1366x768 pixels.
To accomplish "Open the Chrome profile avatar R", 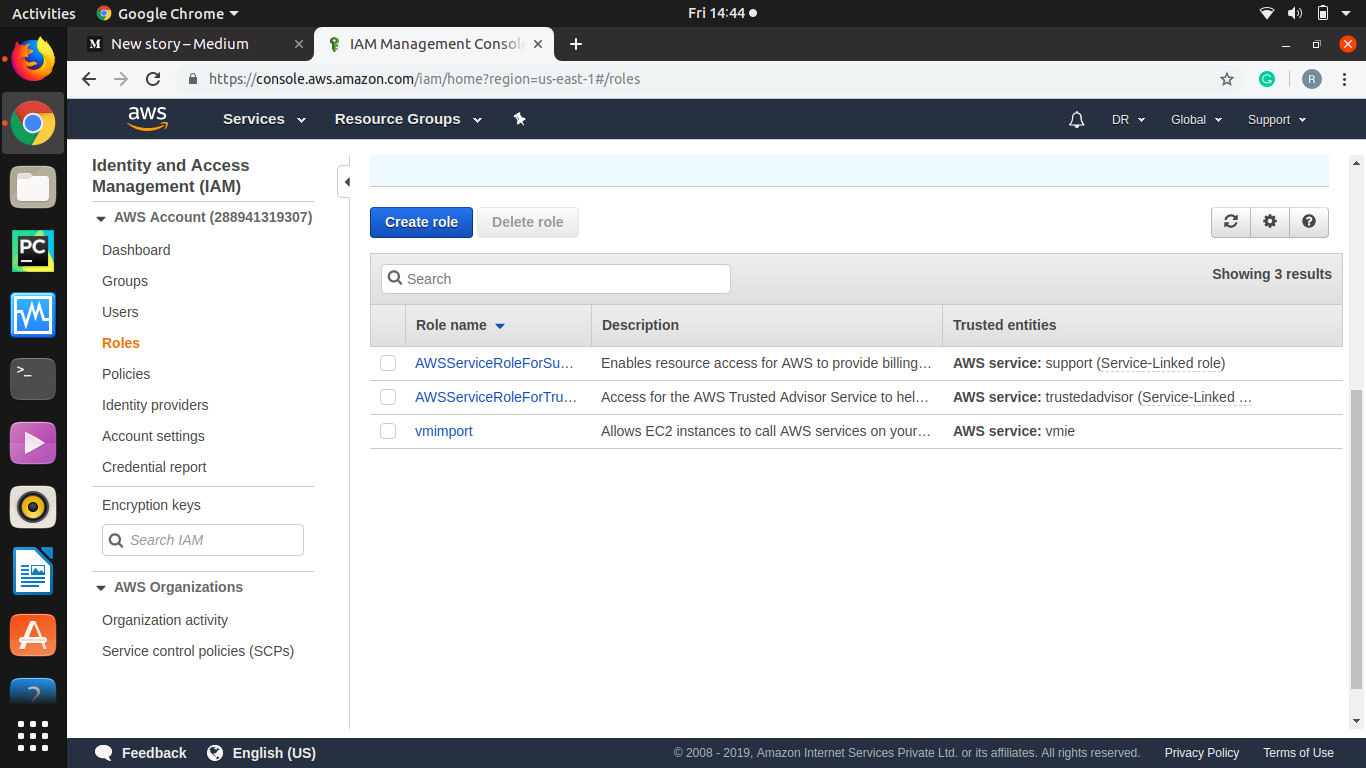I will (x=1312, y=79).
